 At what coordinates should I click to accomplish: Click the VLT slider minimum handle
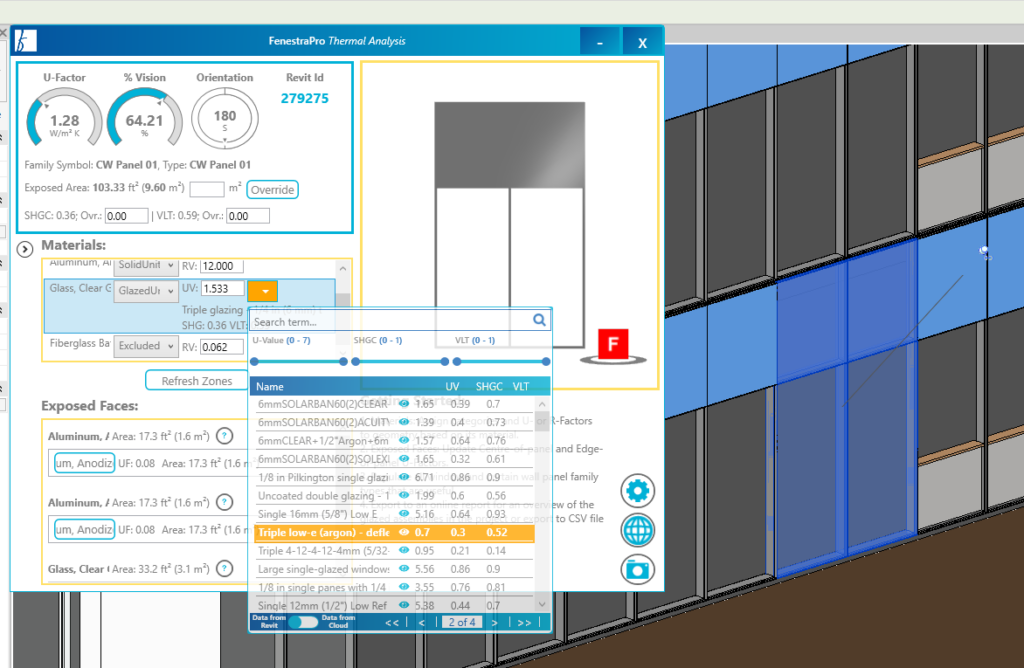point(457,361)
